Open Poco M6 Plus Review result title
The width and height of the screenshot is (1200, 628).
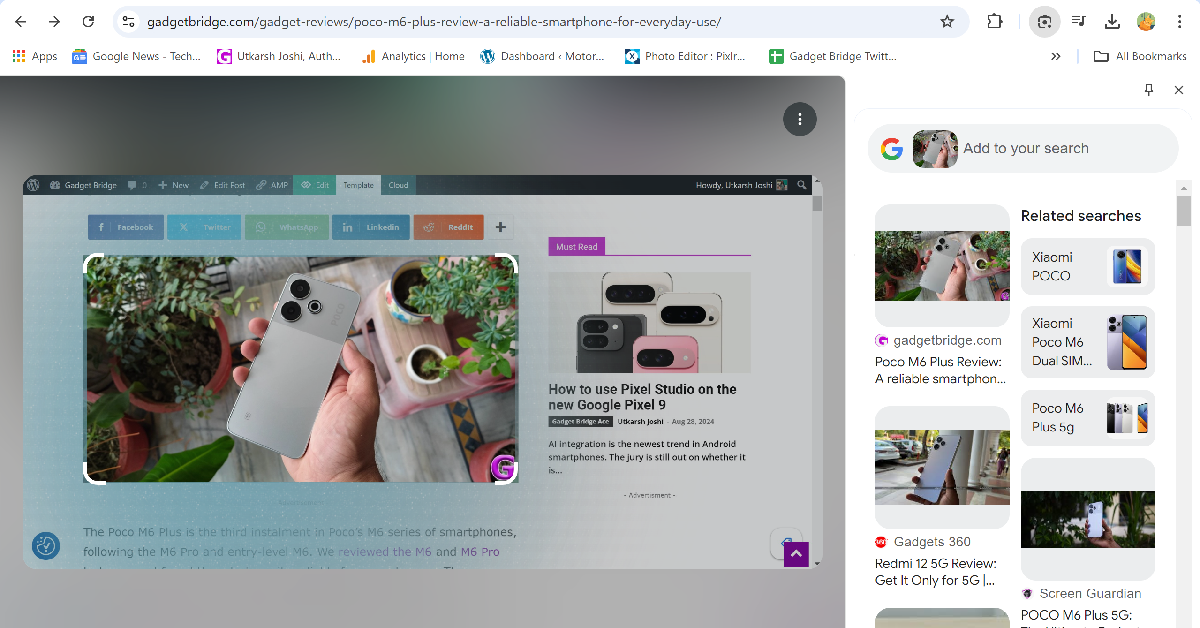[940, 370]
